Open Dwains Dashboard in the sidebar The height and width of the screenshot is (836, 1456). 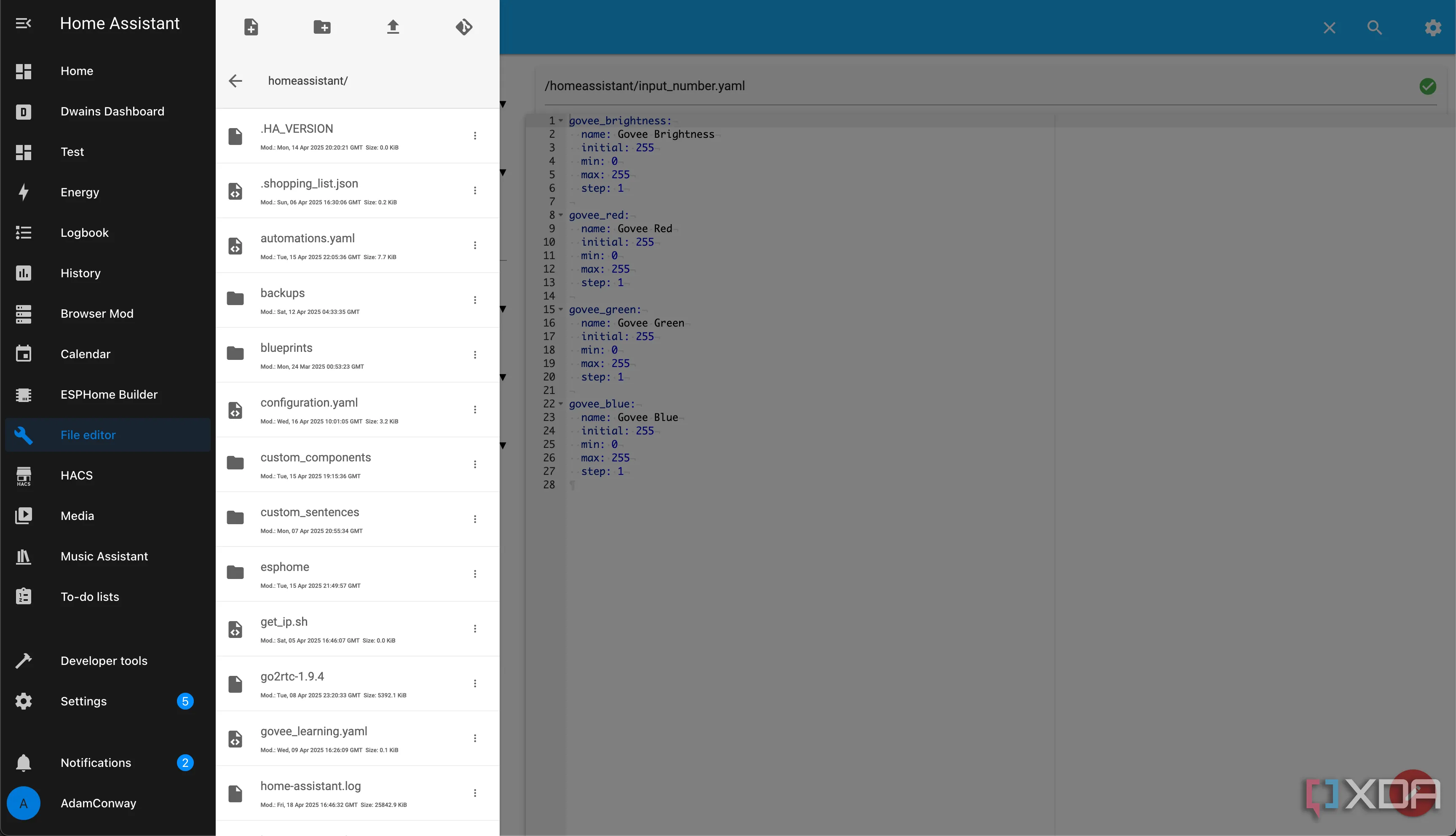108,111
